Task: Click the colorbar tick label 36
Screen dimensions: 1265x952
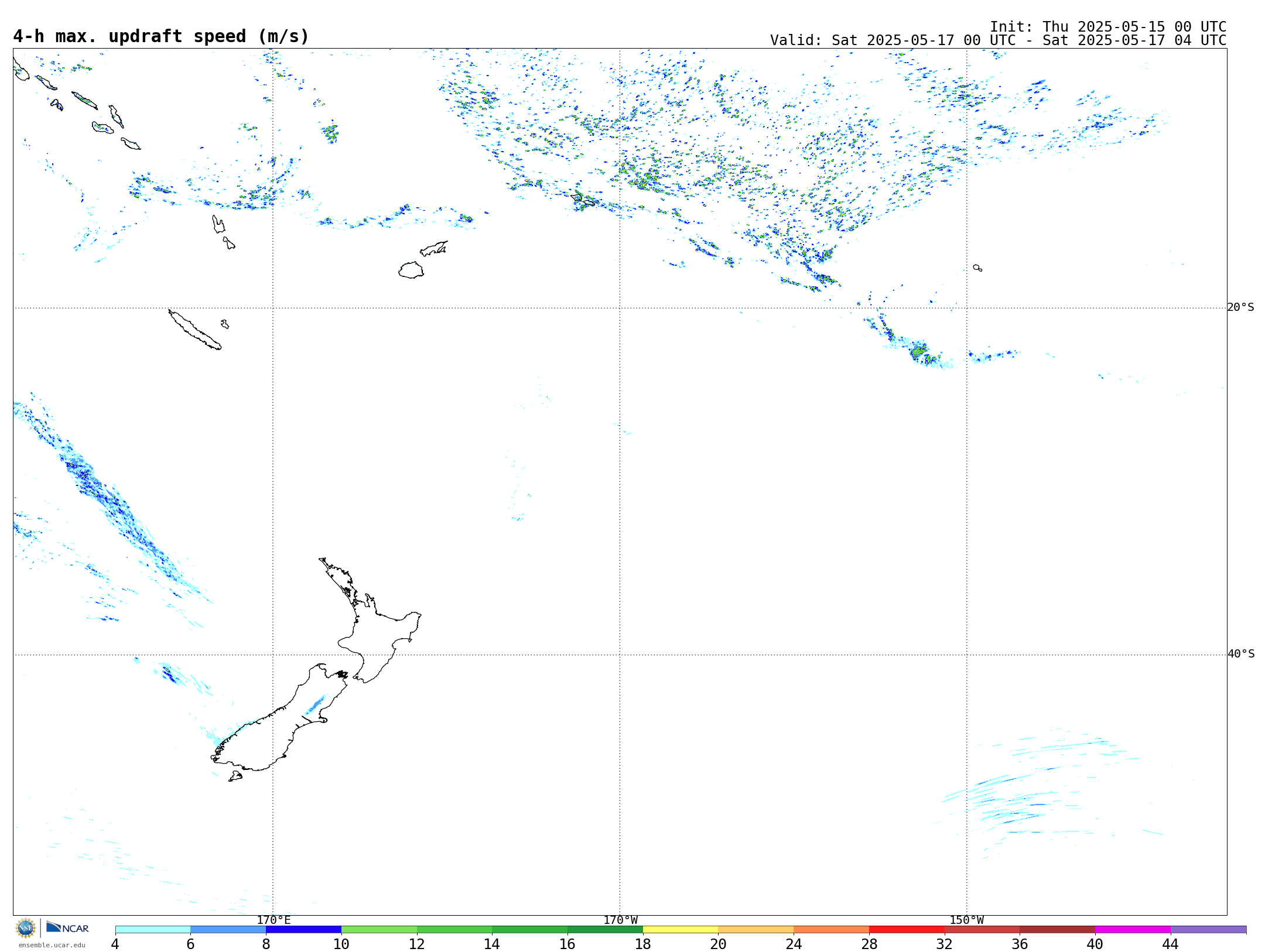Action: tap(1020, 944)
